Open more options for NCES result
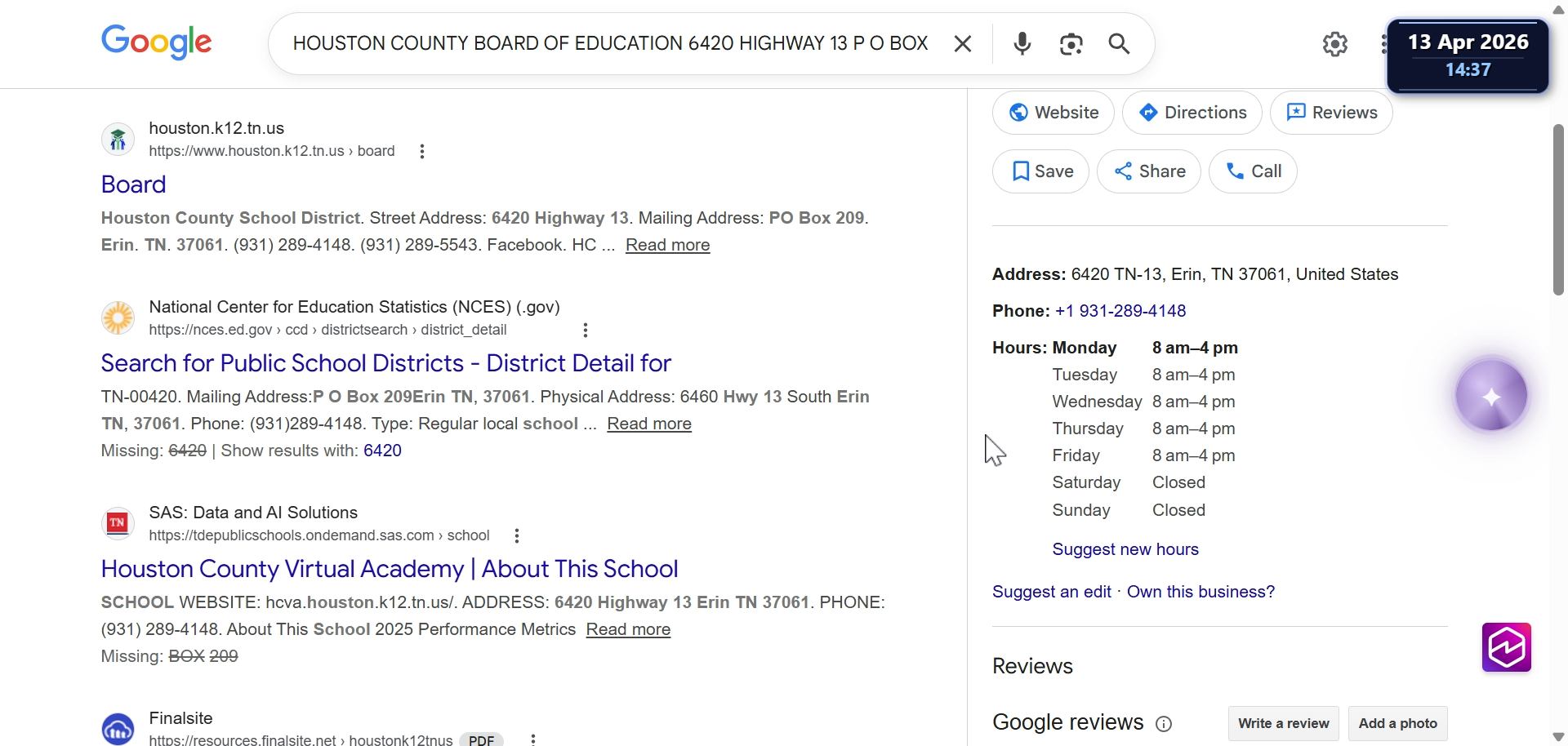 click(x=586, y=331)
